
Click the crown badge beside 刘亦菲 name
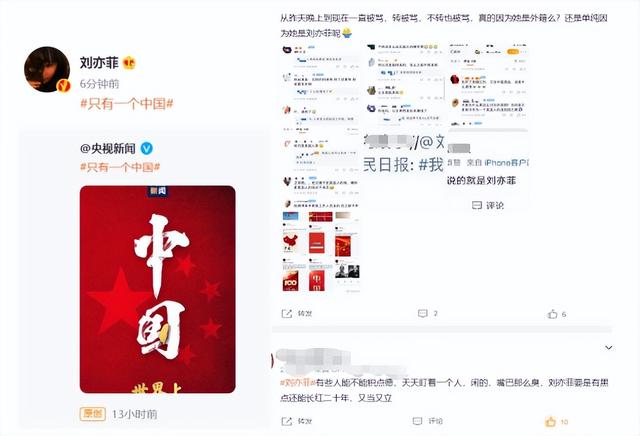click(129, 63)
